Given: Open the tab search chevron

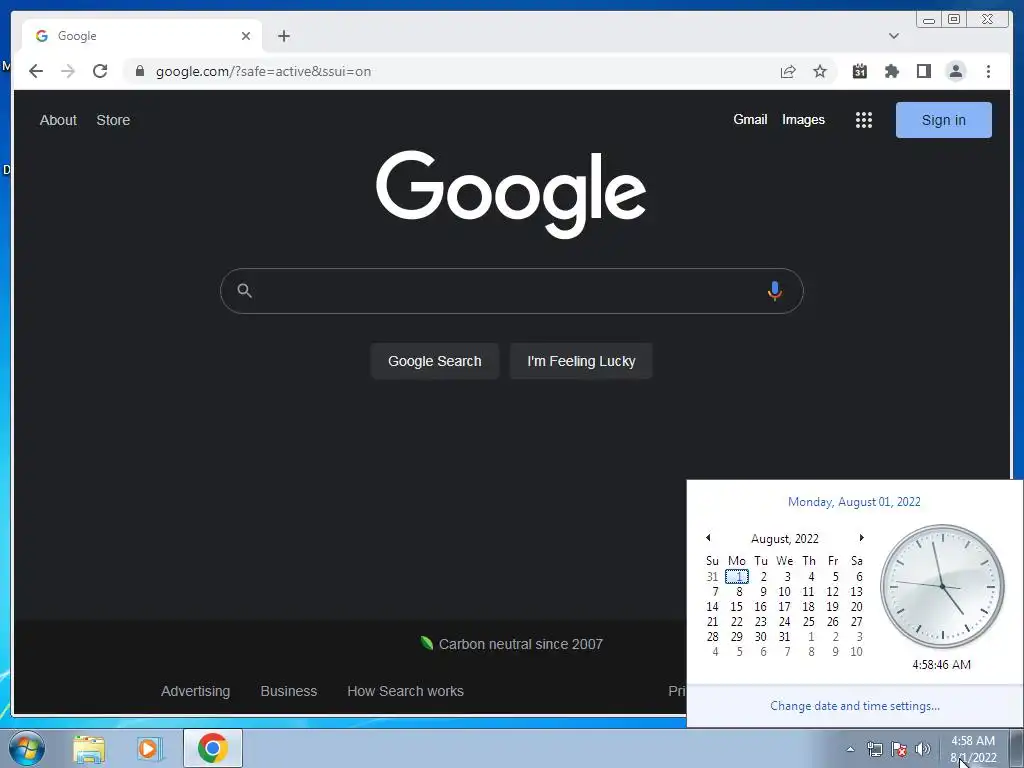Looking at the screenshot, I should (894, 36).
